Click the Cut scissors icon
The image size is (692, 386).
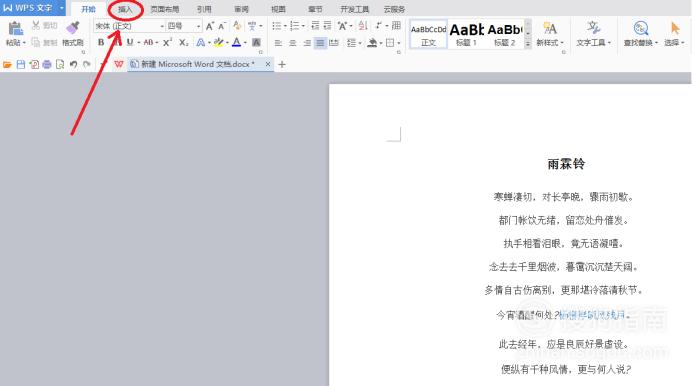tap(36, 25)
